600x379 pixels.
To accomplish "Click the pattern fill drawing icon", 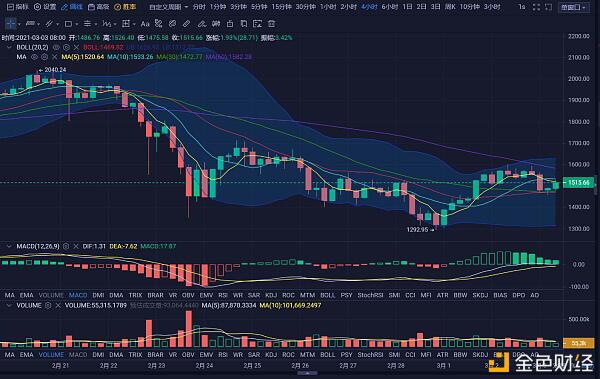I will tap(158, 24).
